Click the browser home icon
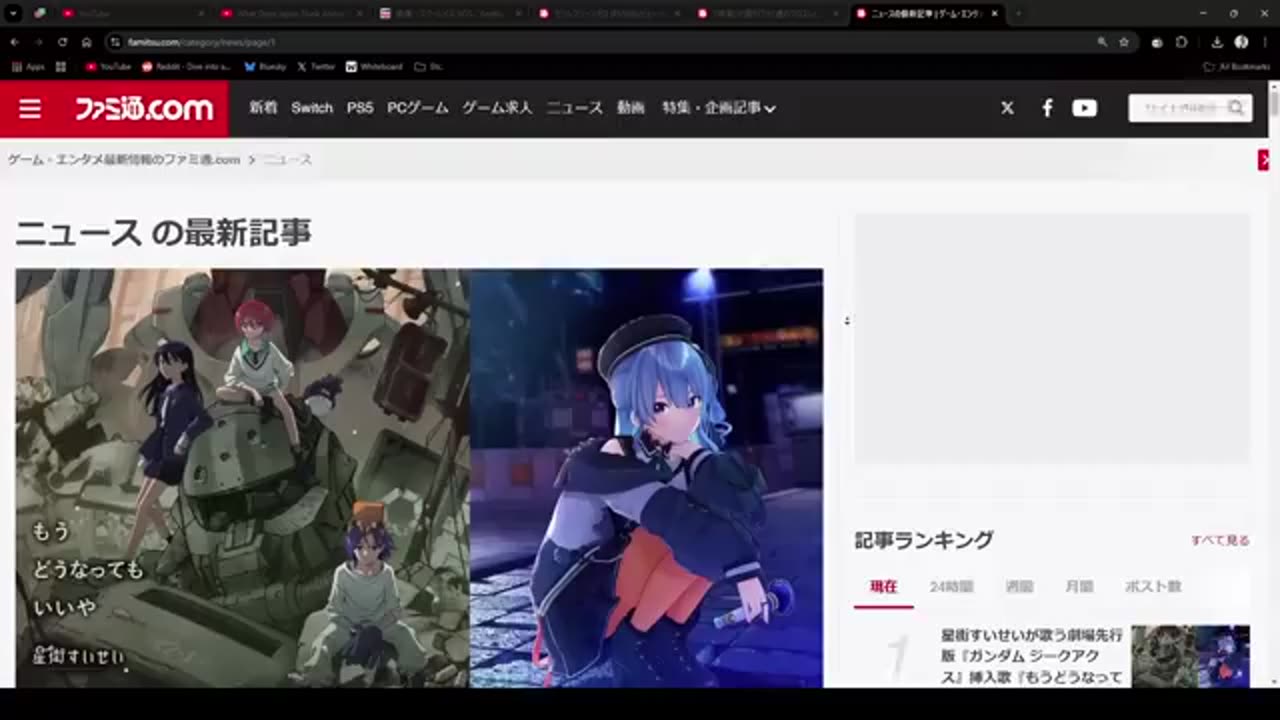1280x720 pixels. (x=87, y=42)
